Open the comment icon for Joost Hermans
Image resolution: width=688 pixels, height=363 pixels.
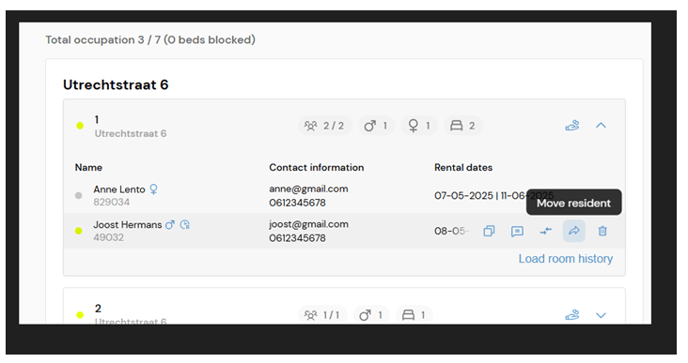[517, 231]
